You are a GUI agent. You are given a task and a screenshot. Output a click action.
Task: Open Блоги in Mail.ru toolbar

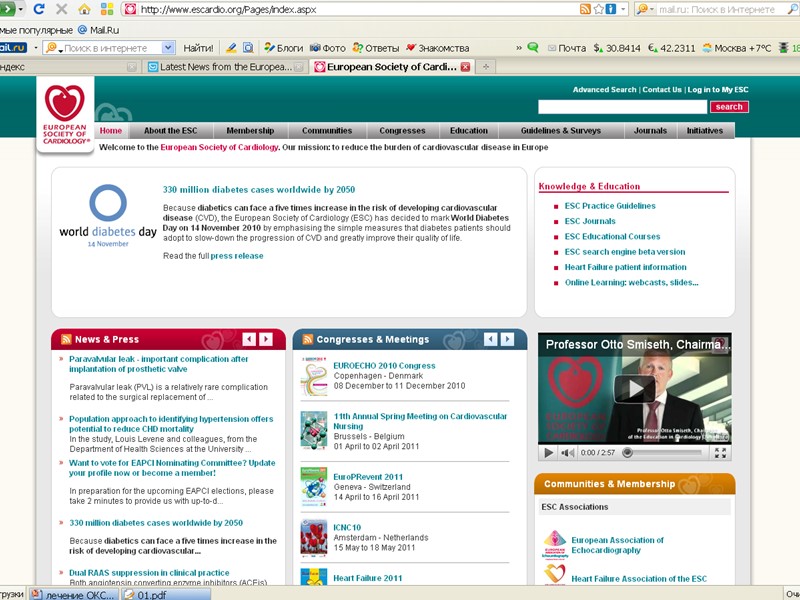(x=284, y=48)
